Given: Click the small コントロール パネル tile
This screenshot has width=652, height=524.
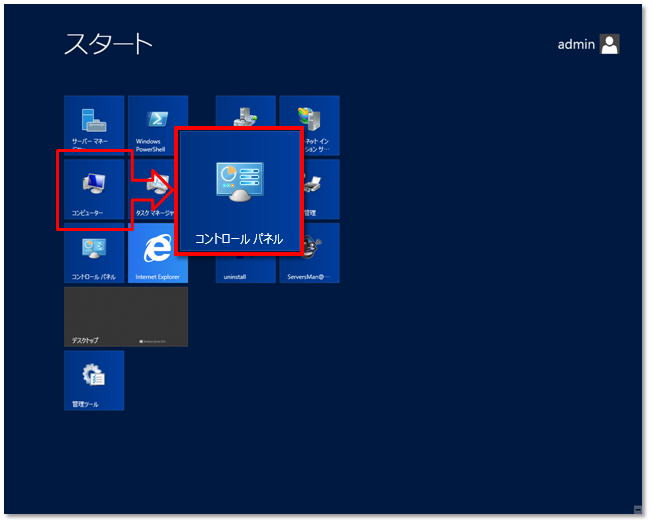Looking at the screenshot, I should [x=94, y=252].
